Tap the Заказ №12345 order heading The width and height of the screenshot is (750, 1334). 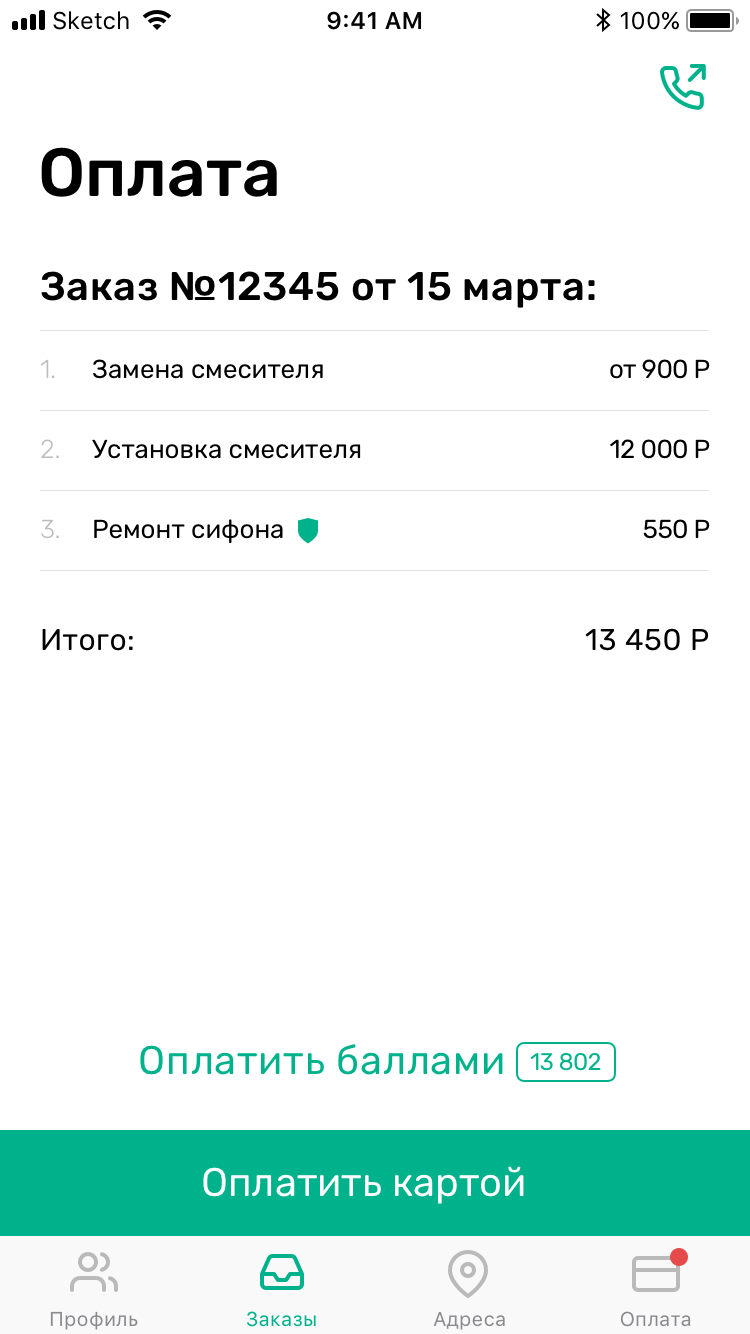pos(318,288)
